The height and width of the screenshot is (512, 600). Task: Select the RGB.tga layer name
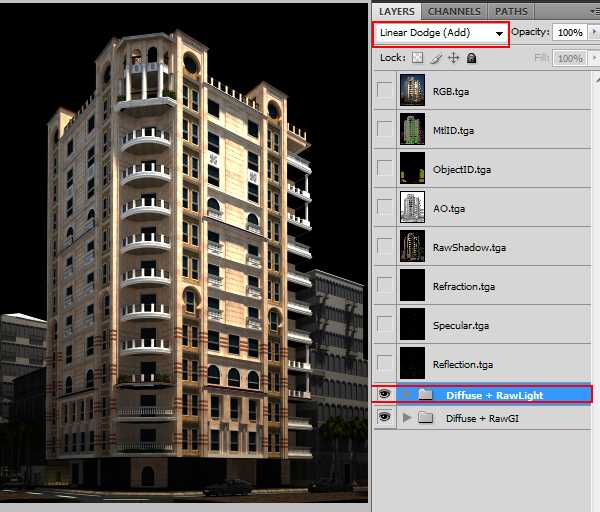tap(451, 92)
